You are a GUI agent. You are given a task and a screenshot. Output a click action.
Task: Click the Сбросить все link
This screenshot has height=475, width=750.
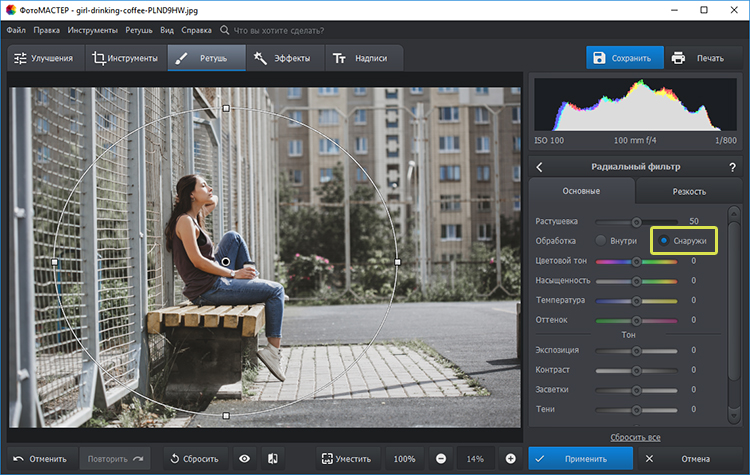coord(635,437)
